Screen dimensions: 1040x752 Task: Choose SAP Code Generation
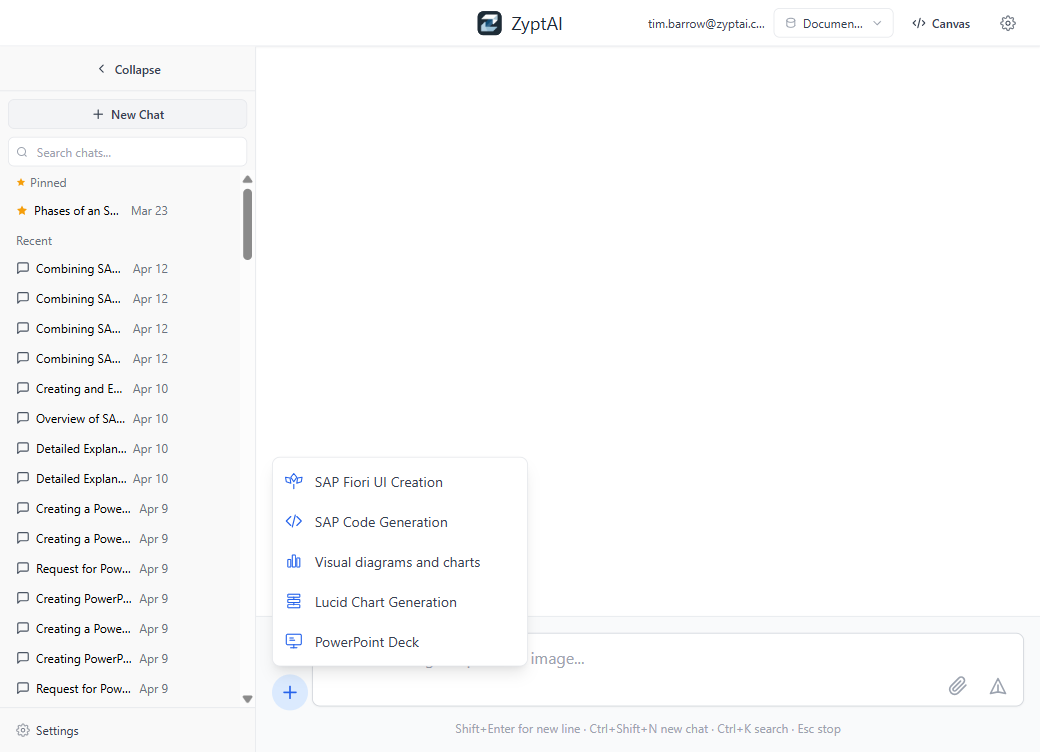point(400,522)
